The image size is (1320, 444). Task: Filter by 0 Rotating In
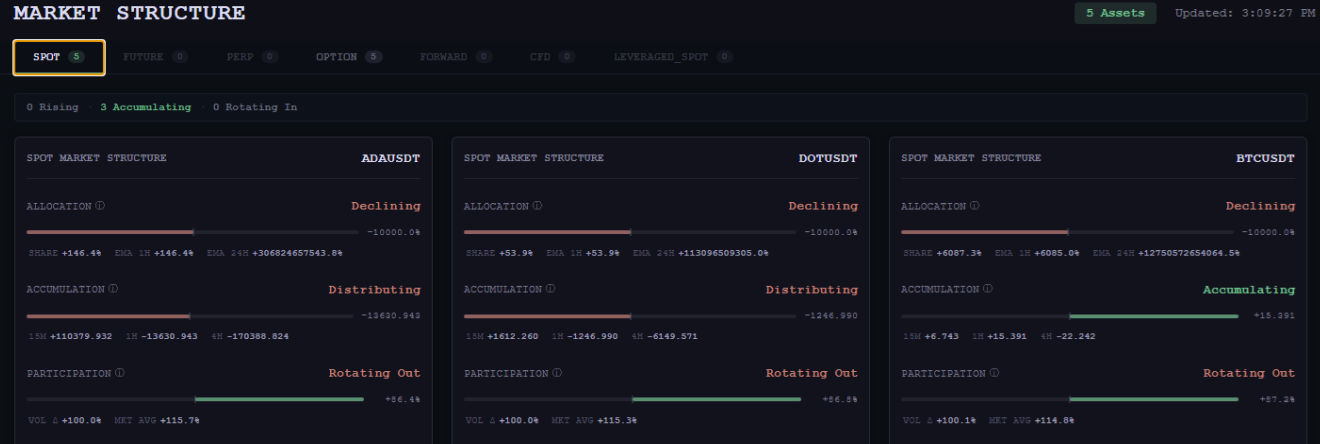254,107
